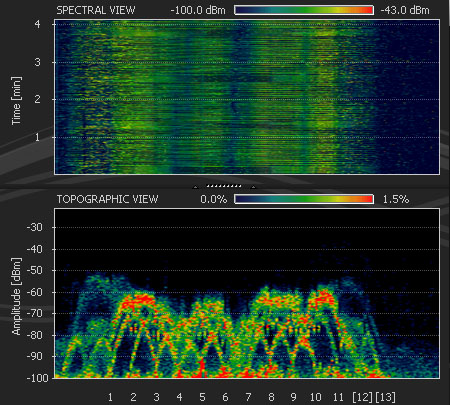450x405 pixels.
Task: Click the right collapse arrow on the pane splitter
Action: coord(253,188)
